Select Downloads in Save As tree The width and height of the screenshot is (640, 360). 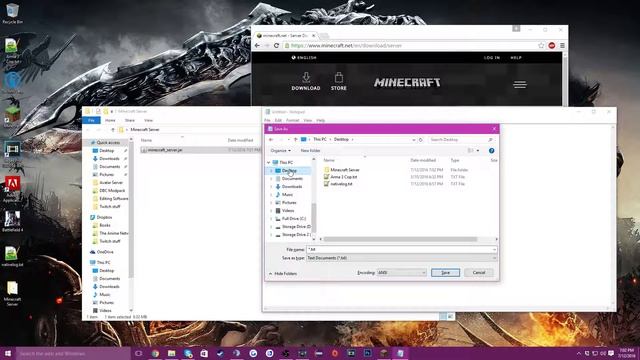point(292,187)
